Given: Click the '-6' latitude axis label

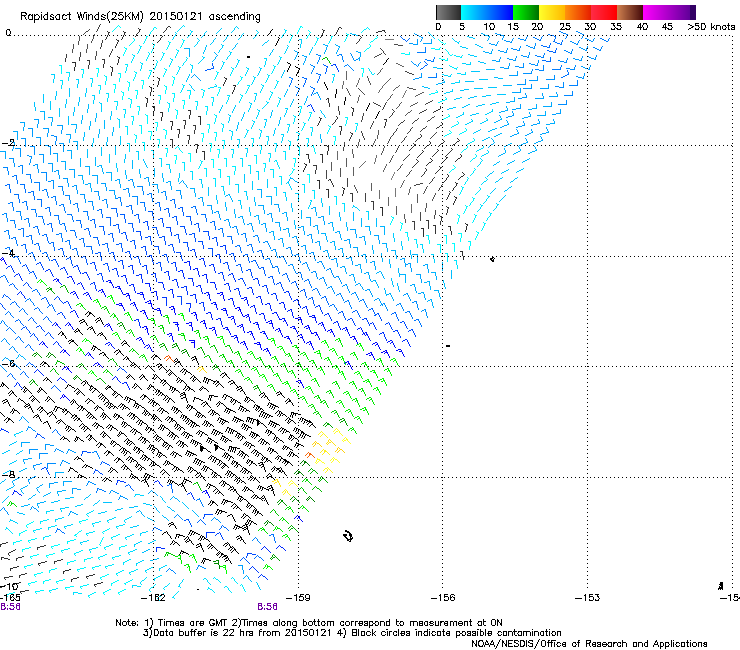Looking at the screenshot, I should pyautogui.click(x=8, y=363).
